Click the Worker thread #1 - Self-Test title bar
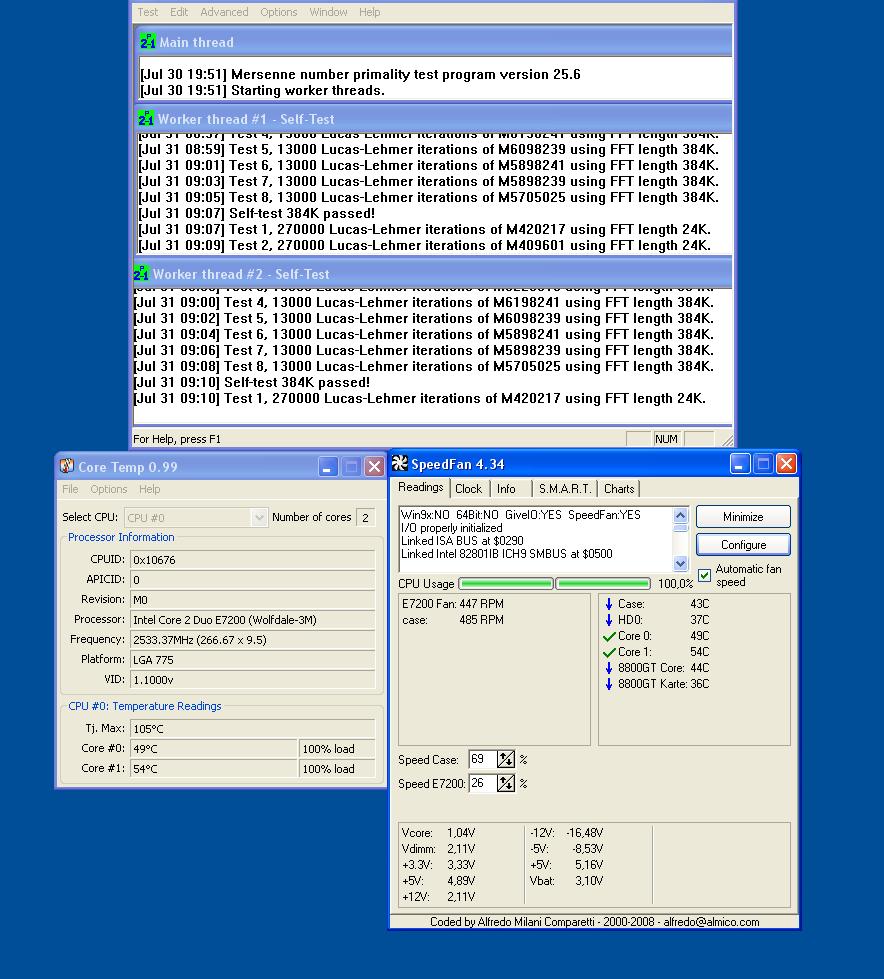Viewport: 884px width, 979px height. pyautogui.click(x=433, y=119)
